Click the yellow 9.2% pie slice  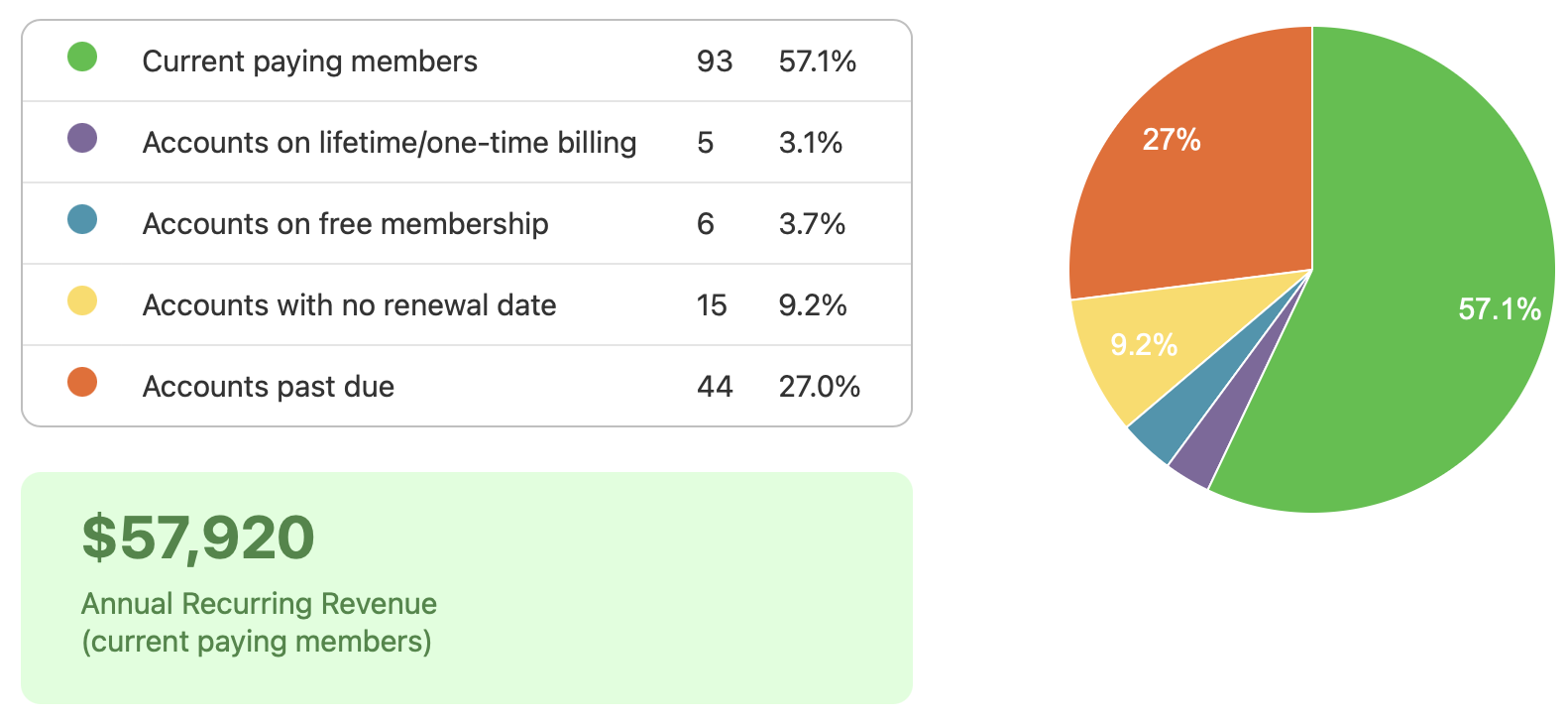point(1140,347)
